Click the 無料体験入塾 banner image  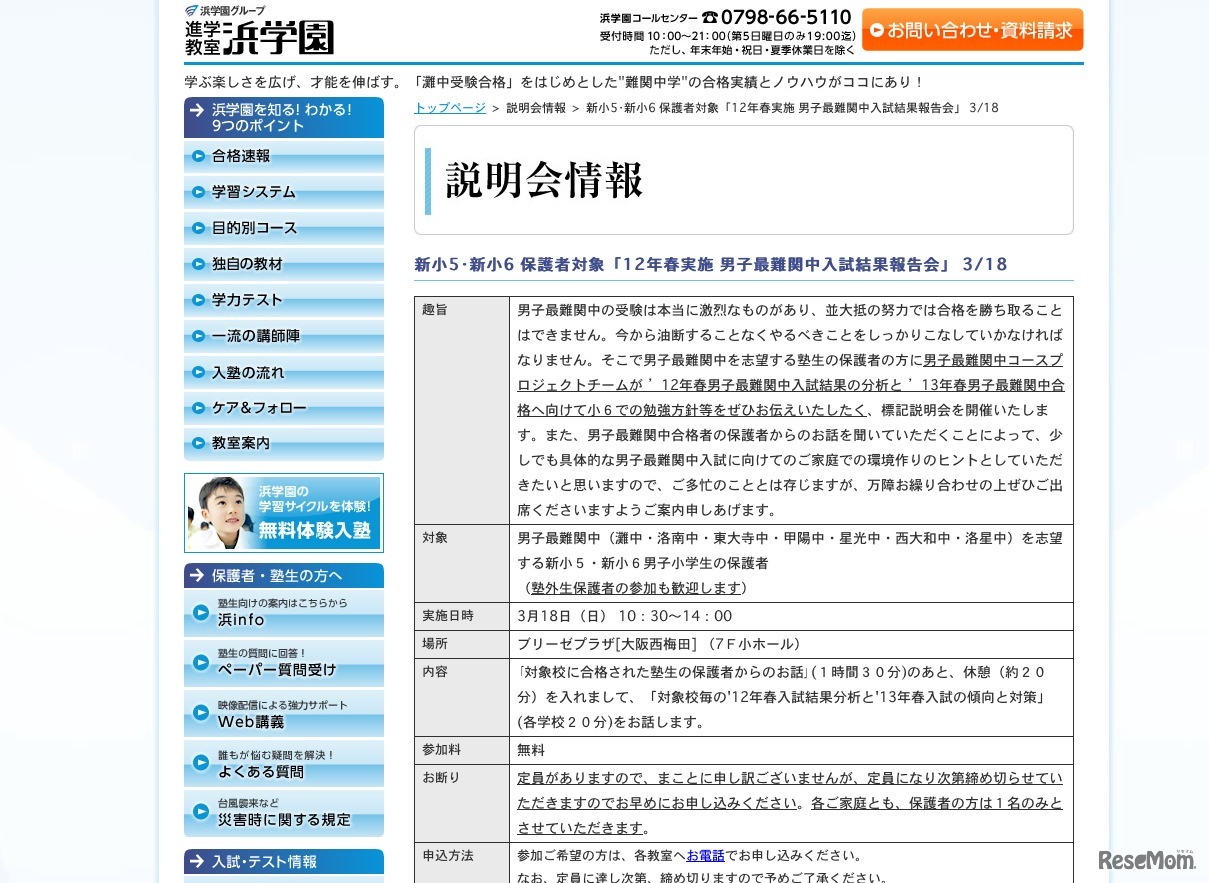[284, 513]
